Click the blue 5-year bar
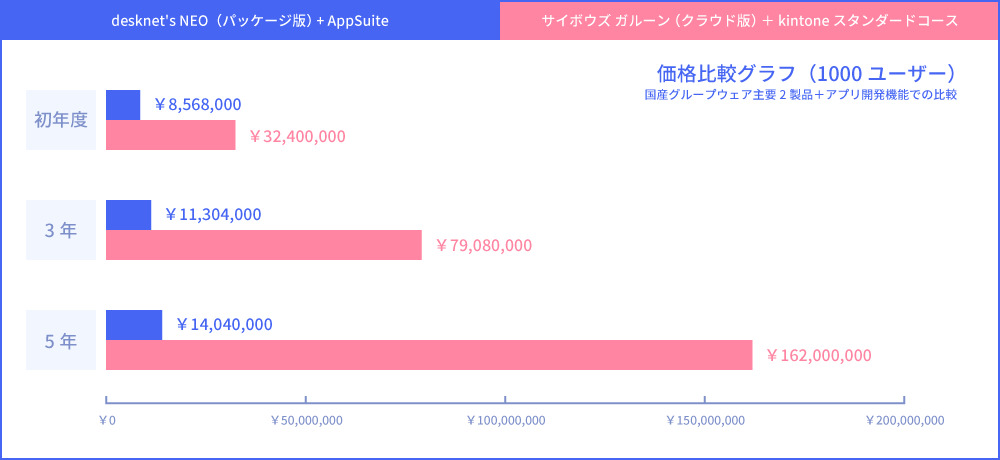Image resolution: width=1000 pixels, height=460 pixels. coord(134,325)
